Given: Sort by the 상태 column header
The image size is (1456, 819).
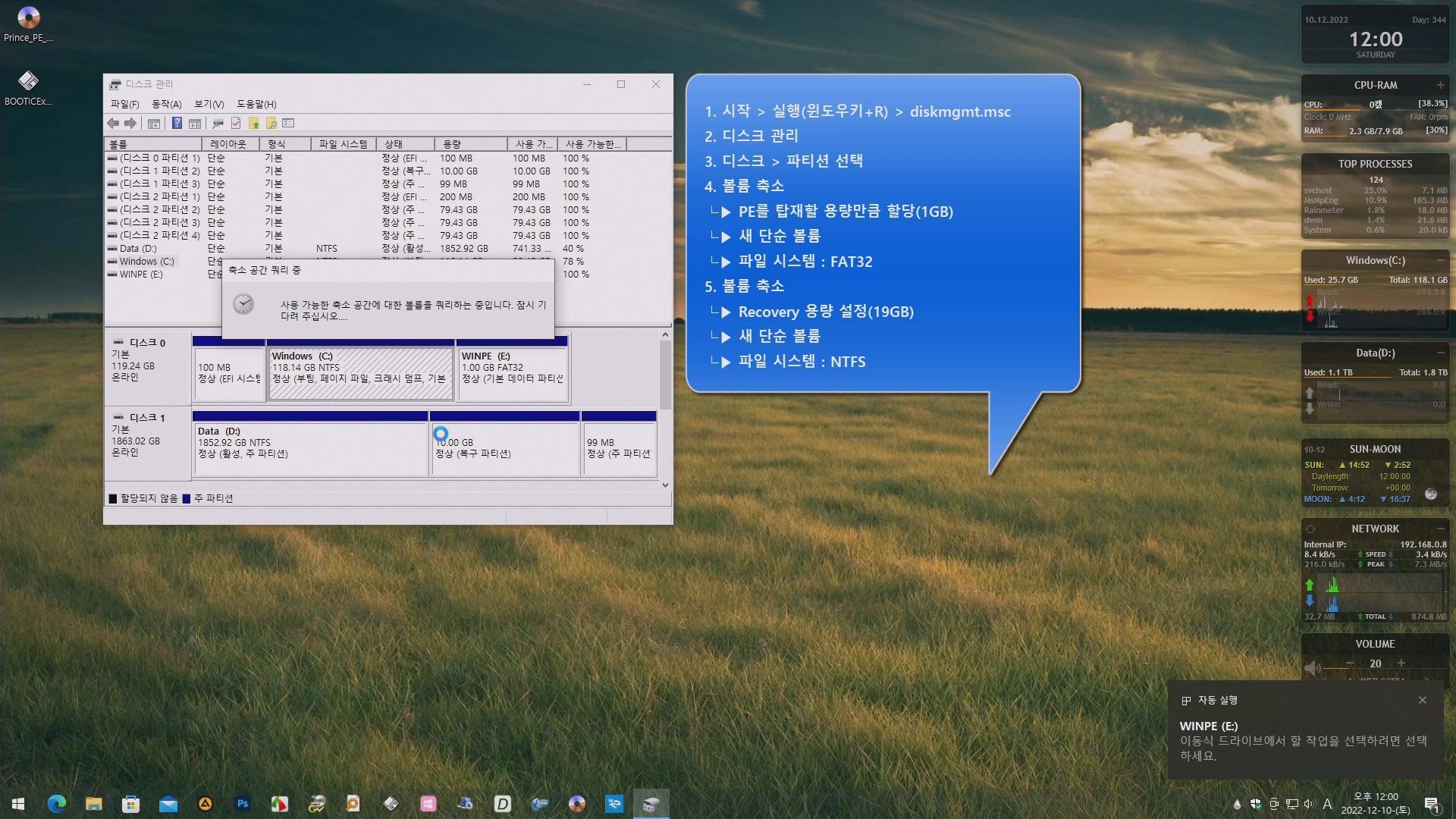Looking at the screenshot, I should (405, 144).
